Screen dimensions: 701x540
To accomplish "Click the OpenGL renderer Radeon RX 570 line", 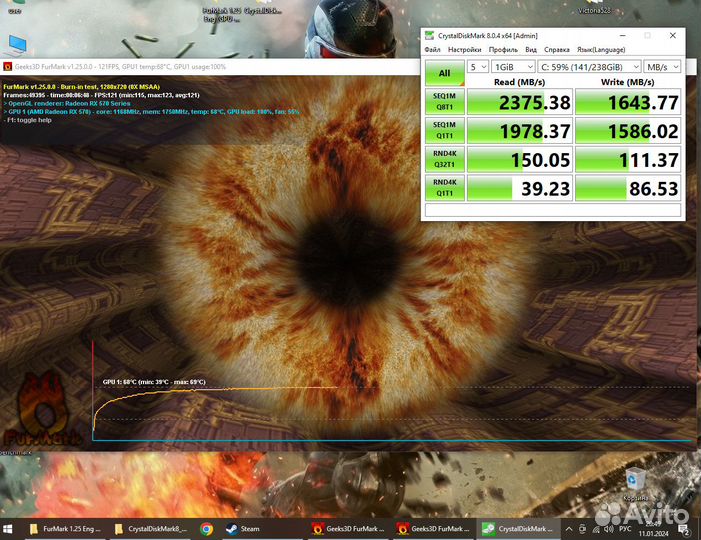I will pos(68,103).
